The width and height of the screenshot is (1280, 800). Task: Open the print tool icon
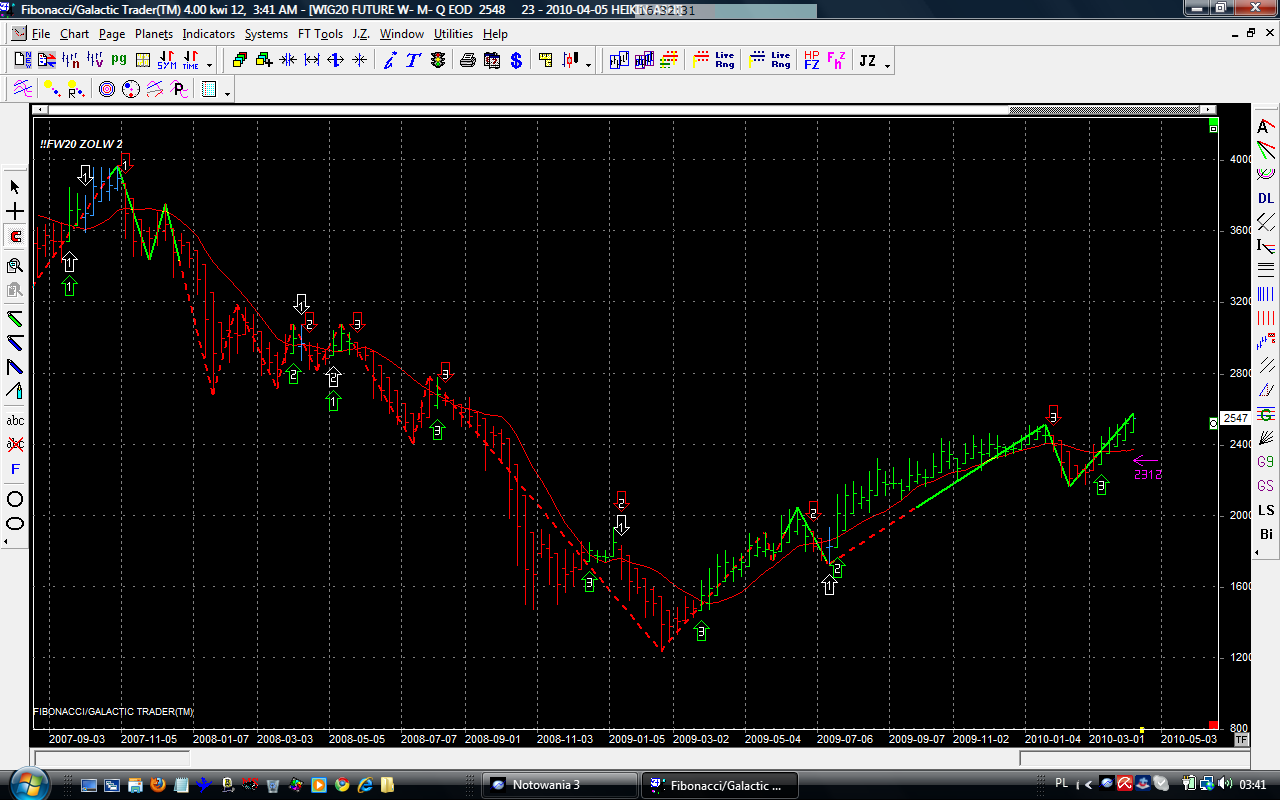click(467, 61)
